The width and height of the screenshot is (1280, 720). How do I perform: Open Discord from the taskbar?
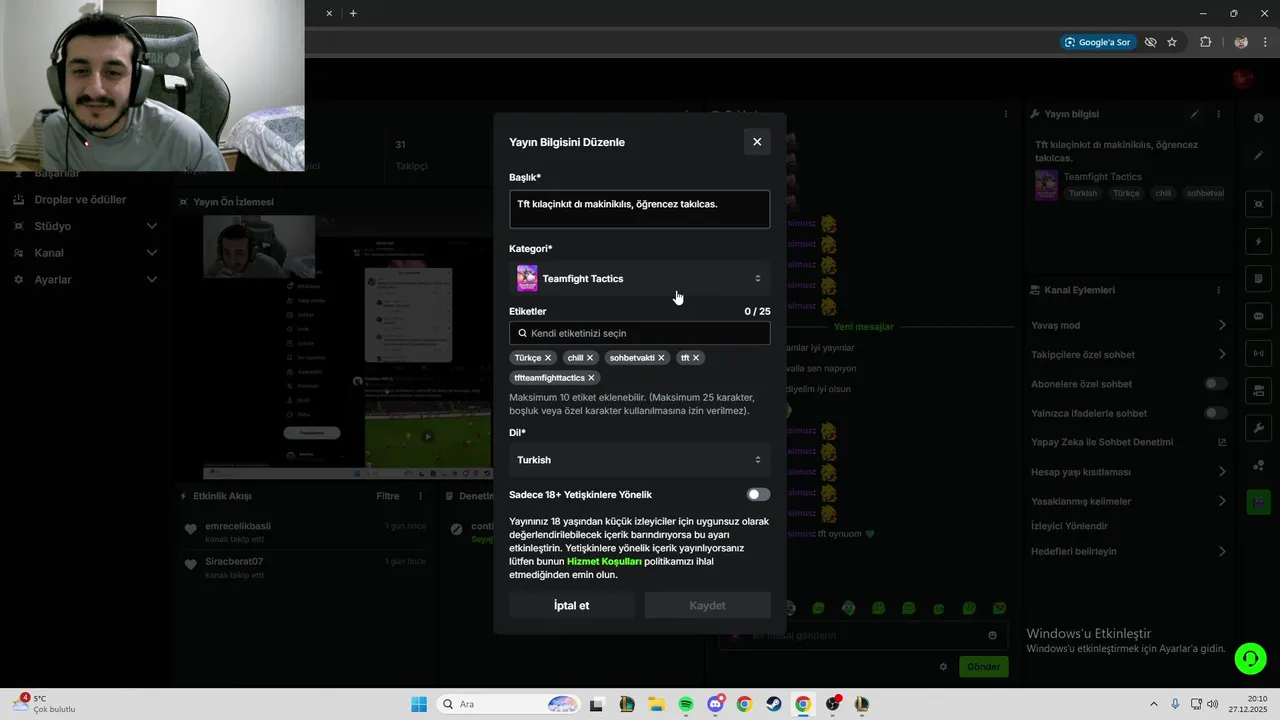click(715, 704)
